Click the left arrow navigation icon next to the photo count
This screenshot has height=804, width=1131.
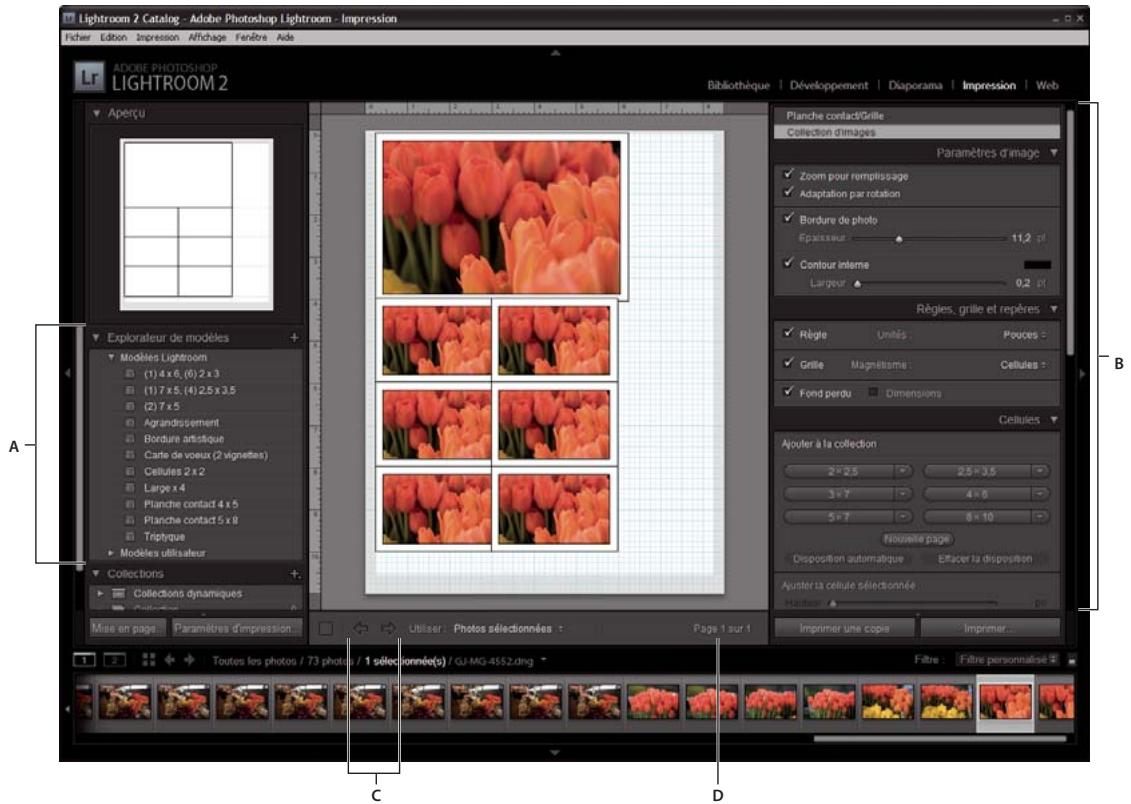167,657
